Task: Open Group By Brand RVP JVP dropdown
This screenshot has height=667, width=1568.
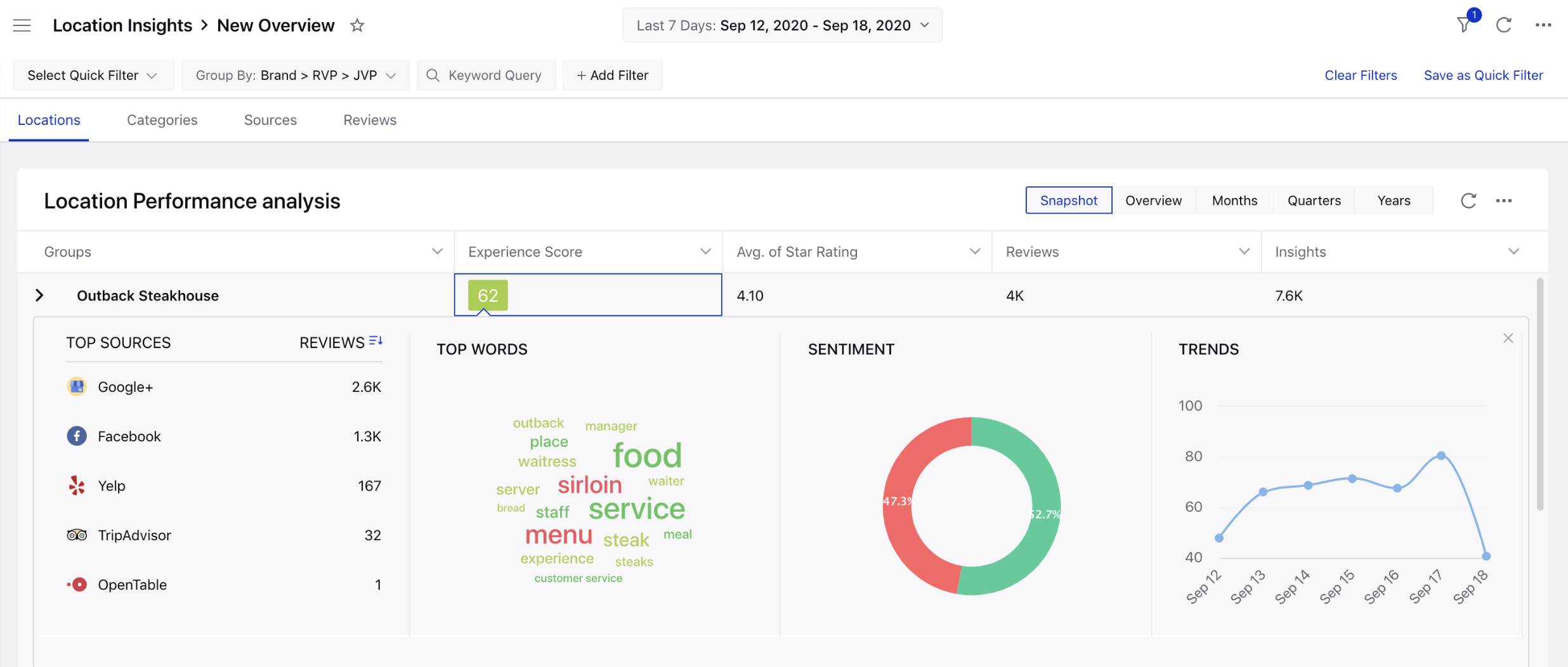Action: [x=296, y=75]
